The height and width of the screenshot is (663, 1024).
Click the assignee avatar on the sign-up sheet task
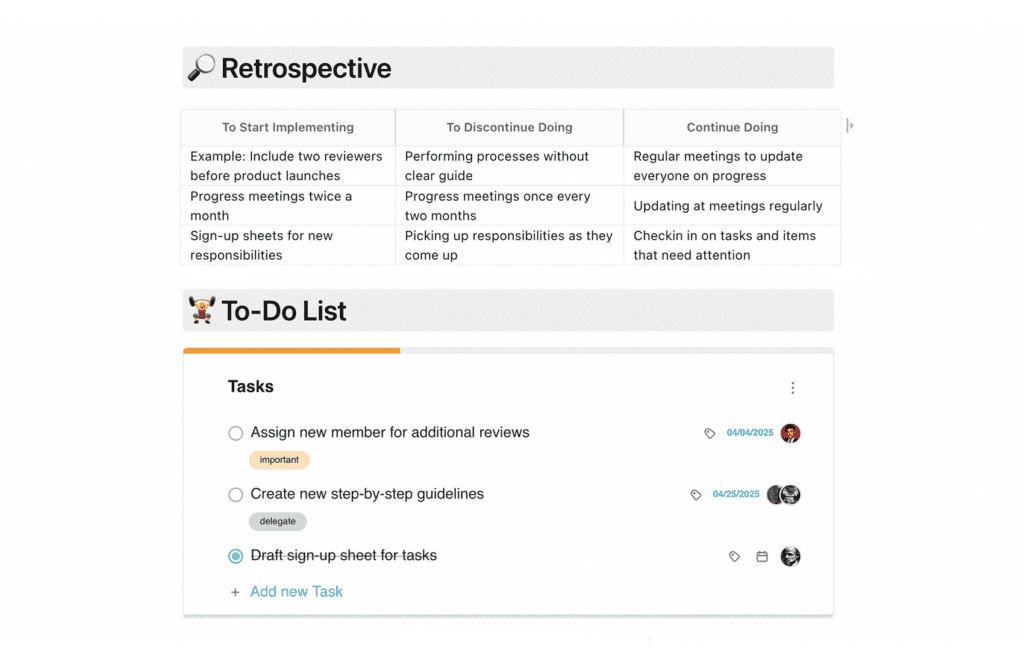[790, 556]
